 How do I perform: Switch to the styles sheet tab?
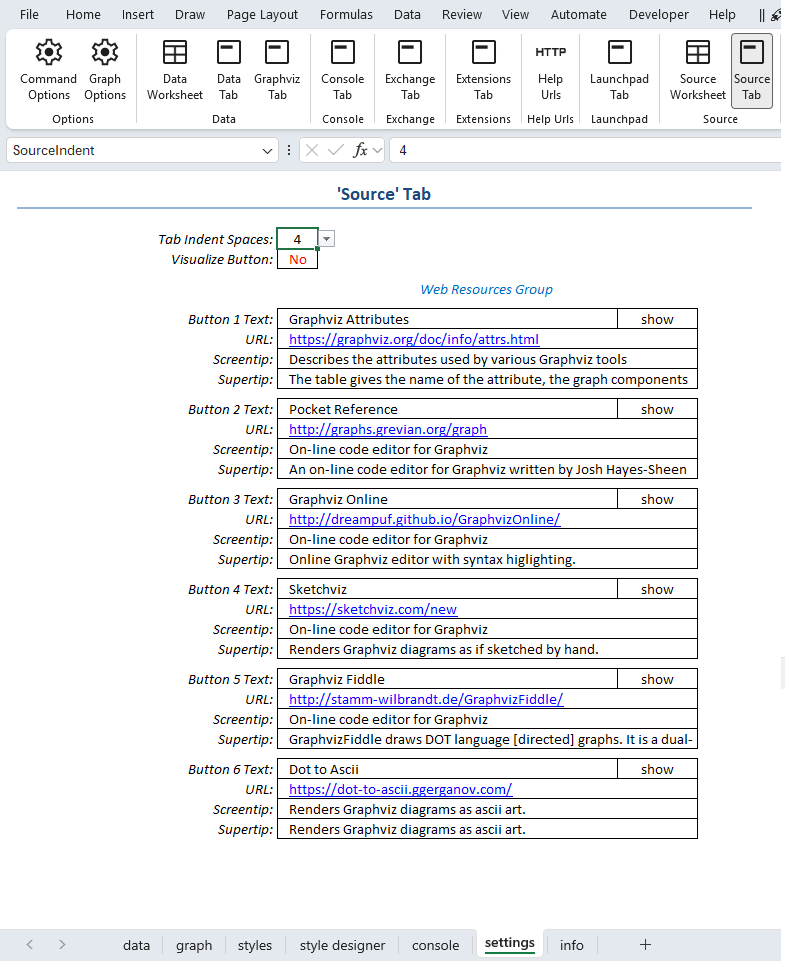255,945
